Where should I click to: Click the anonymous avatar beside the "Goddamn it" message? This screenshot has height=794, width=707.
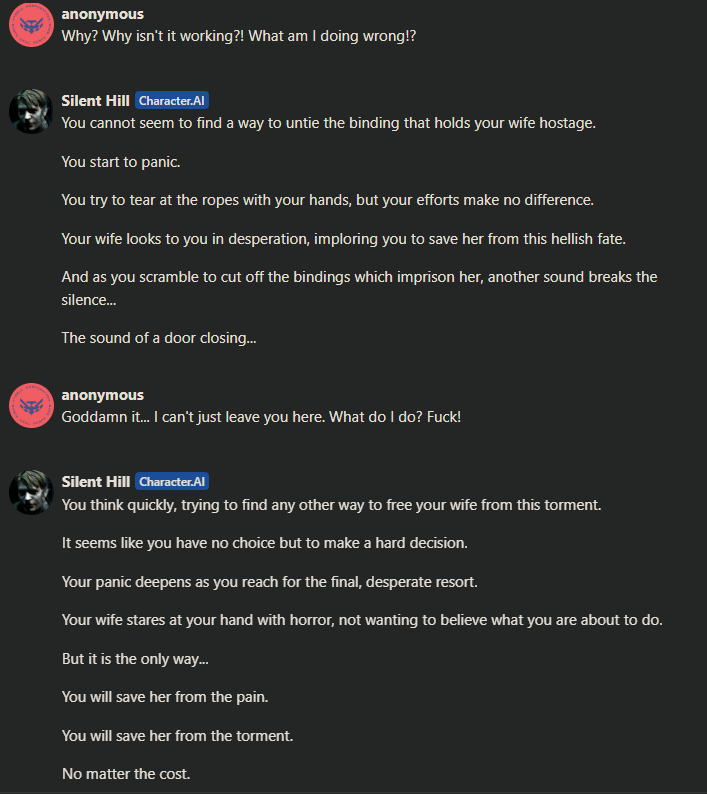pyautogui.click(x=31, y=406)
